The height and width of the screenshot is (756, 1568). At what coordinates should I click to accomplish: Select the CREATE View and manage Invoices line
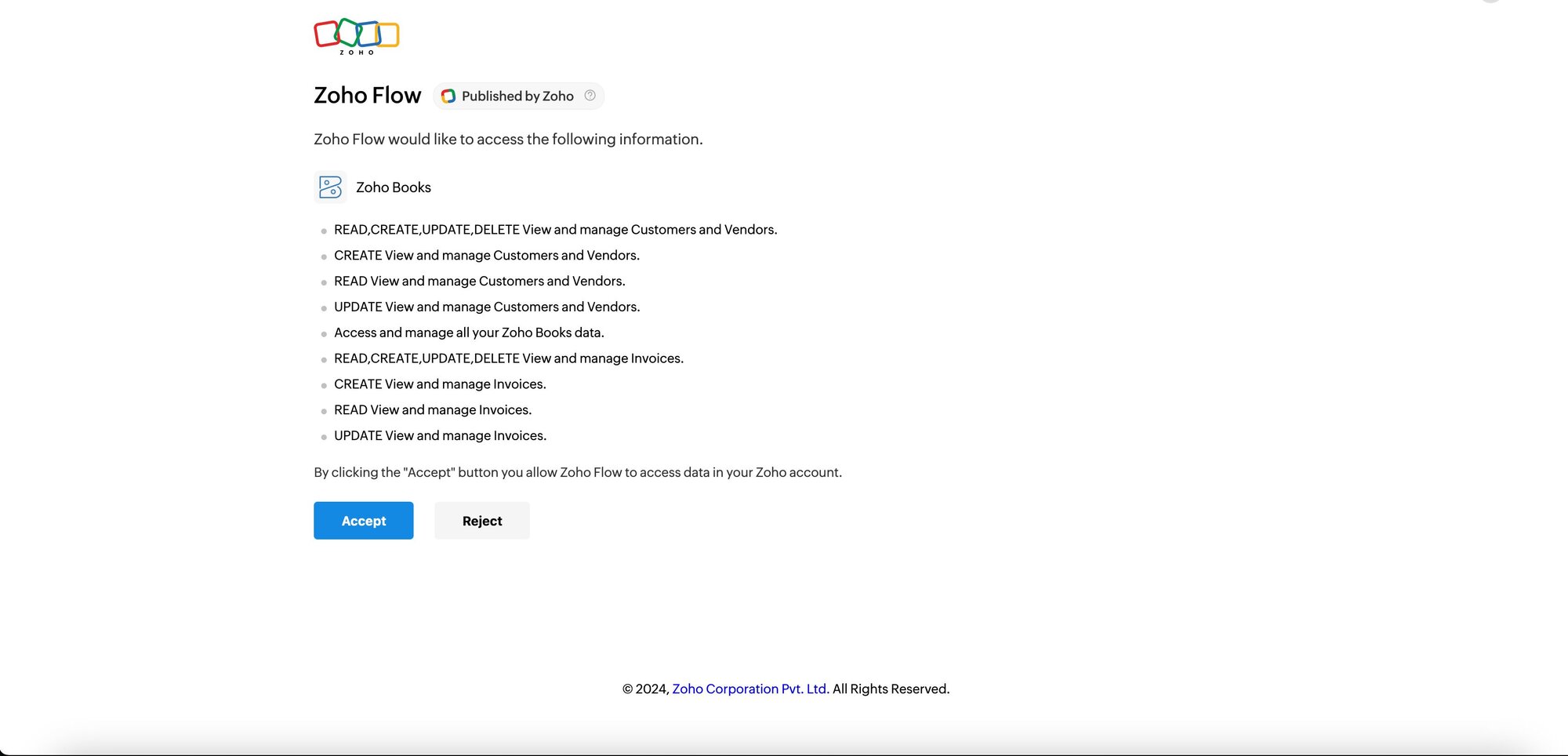tap(440, 384)
